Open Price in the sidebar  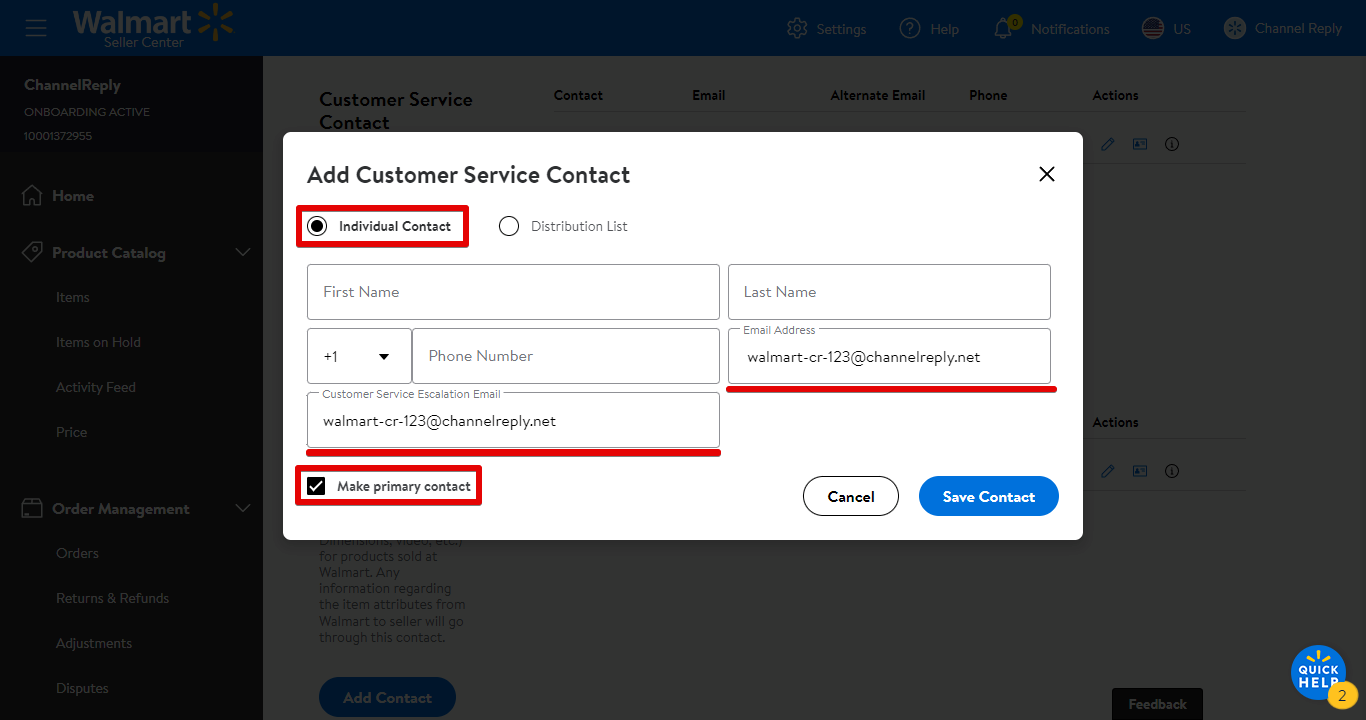(72, 432)
